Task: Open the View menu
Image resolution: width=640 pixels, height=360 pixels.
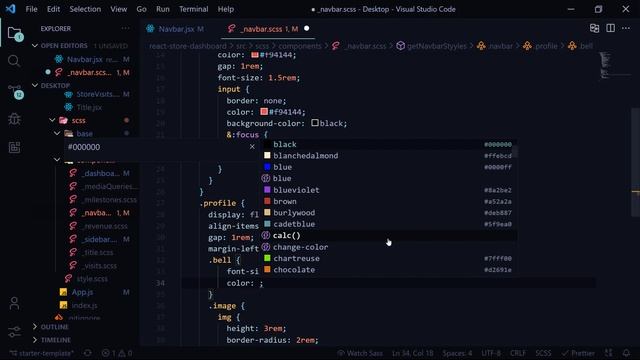Action: click(118, 9)
